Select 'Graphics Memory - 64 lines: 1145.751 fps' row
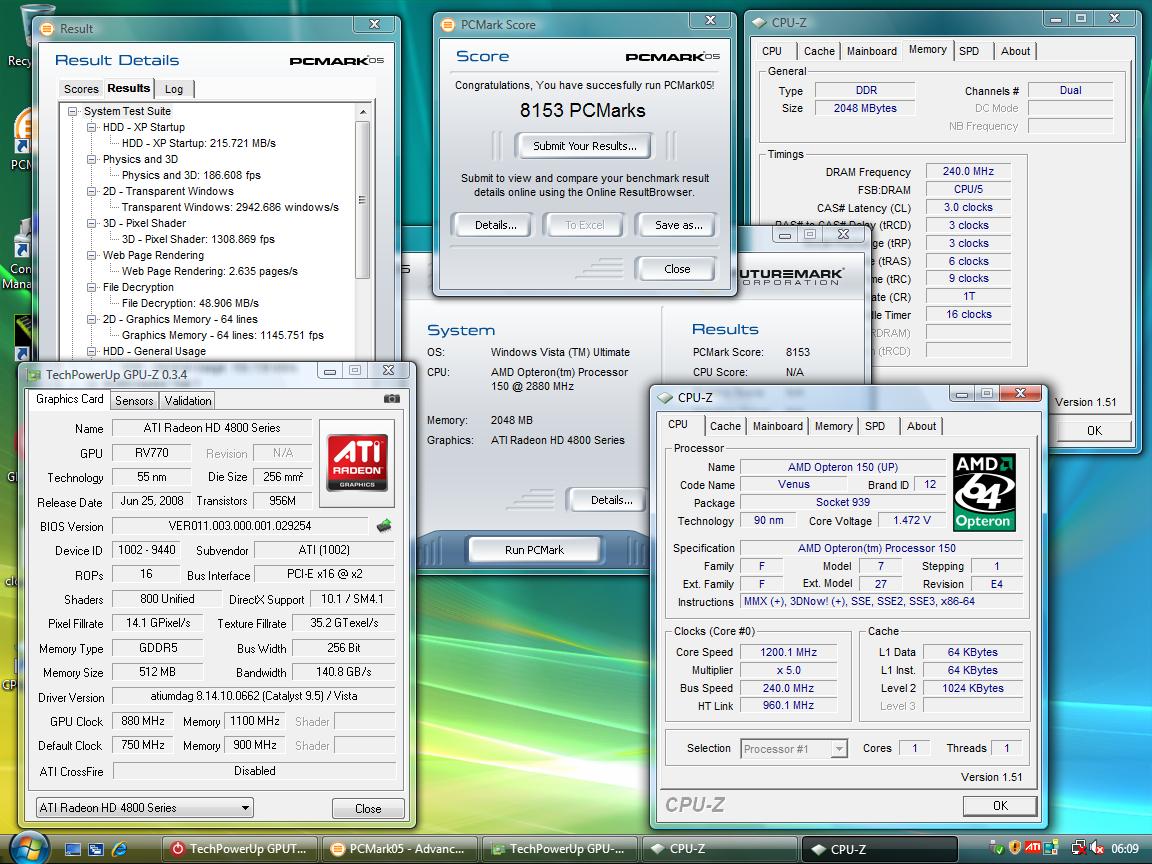This screenshot has height=864, width=1152. pos(223,335)
